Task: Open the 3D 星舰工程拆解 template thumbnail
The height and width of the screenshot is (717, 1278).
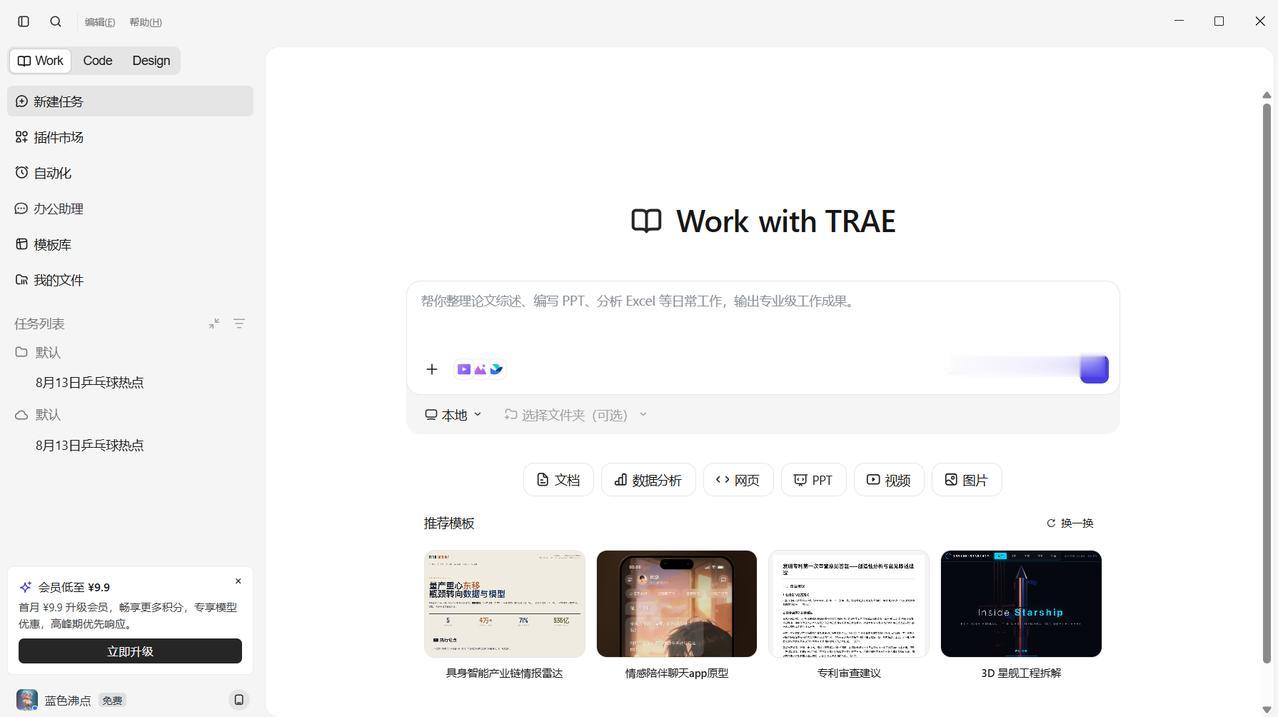Action: coord(1021,604)
